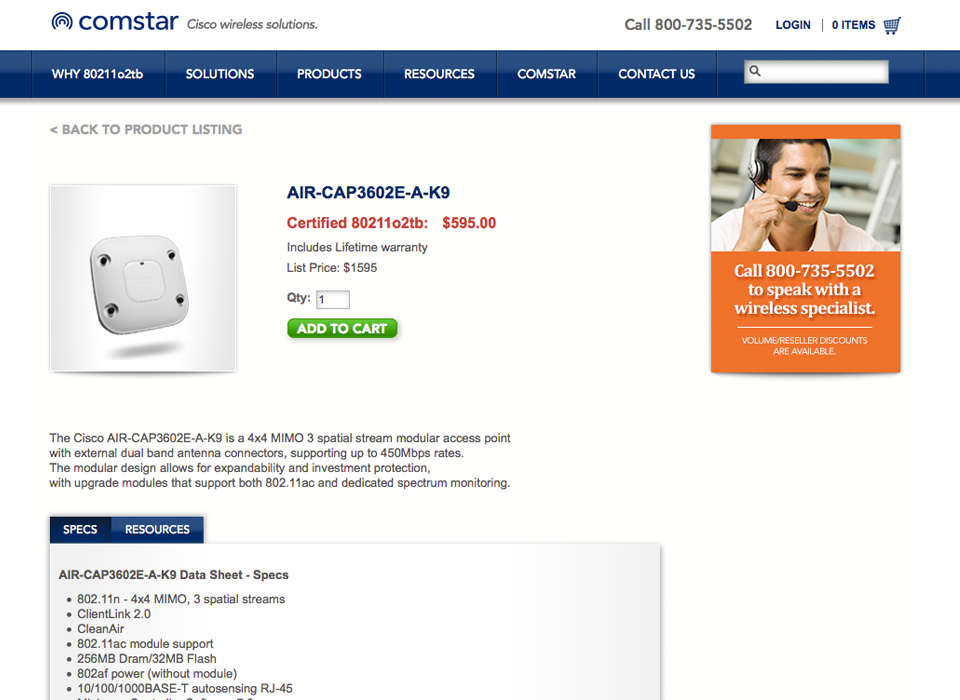Focus the Qty input field

point(332,299)
